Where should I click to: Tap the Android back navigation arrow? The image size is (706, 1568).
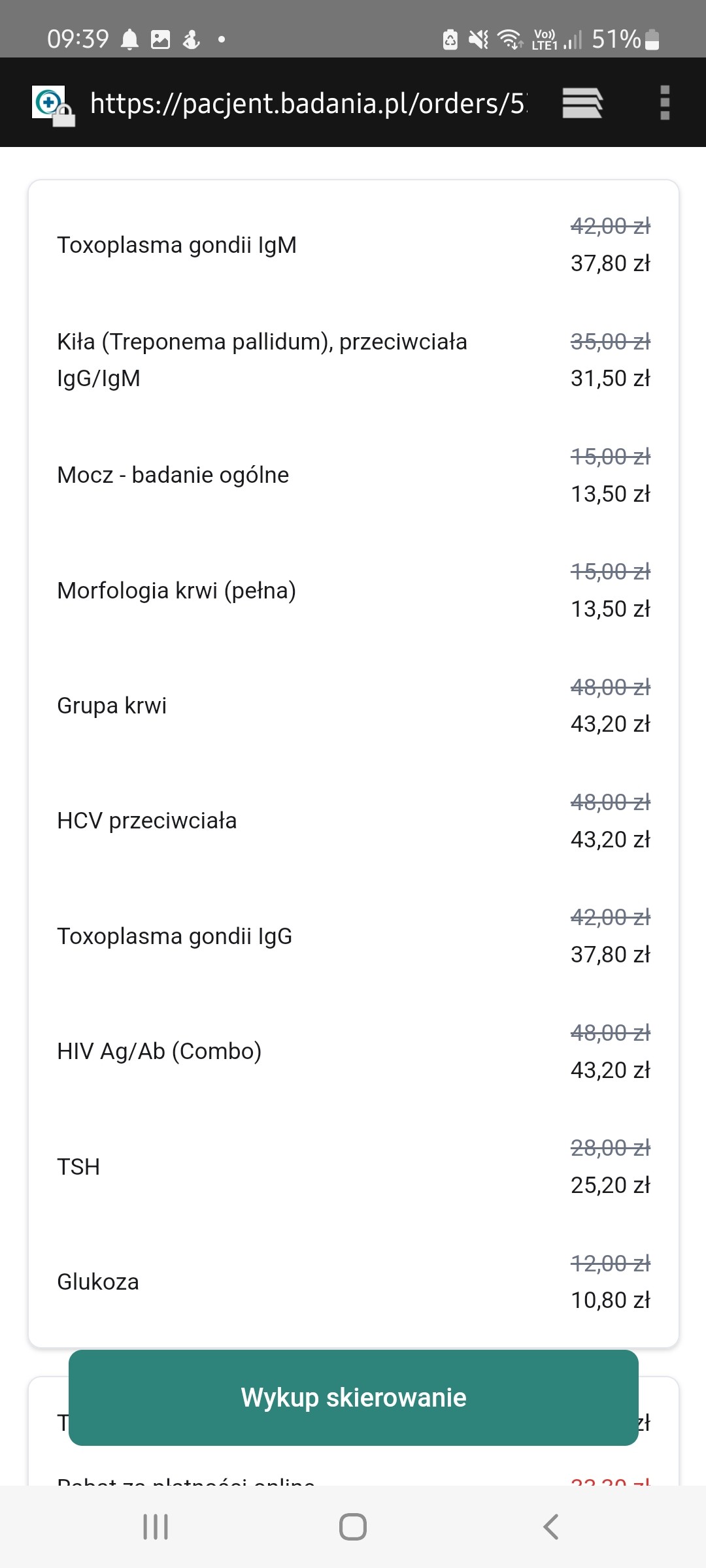click(551, 1527)
